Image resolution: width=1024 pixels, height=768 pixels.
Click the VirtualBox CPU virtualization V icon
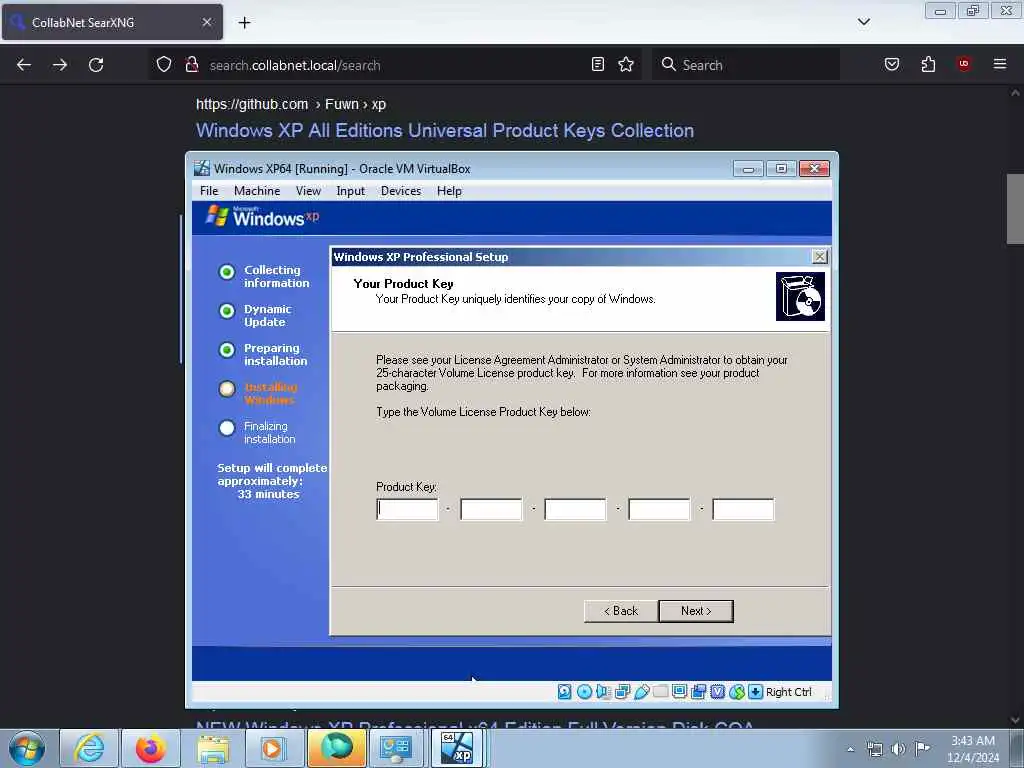pyautogui.click(x=717, y=692)
